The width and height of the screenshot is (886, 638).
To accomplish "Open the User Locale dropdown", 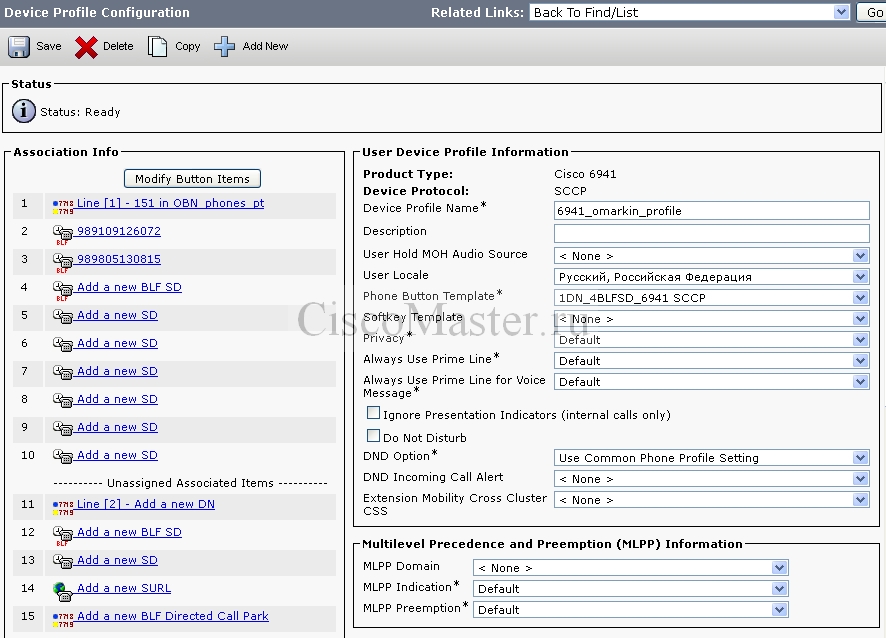I will click(x=711, y=277).
